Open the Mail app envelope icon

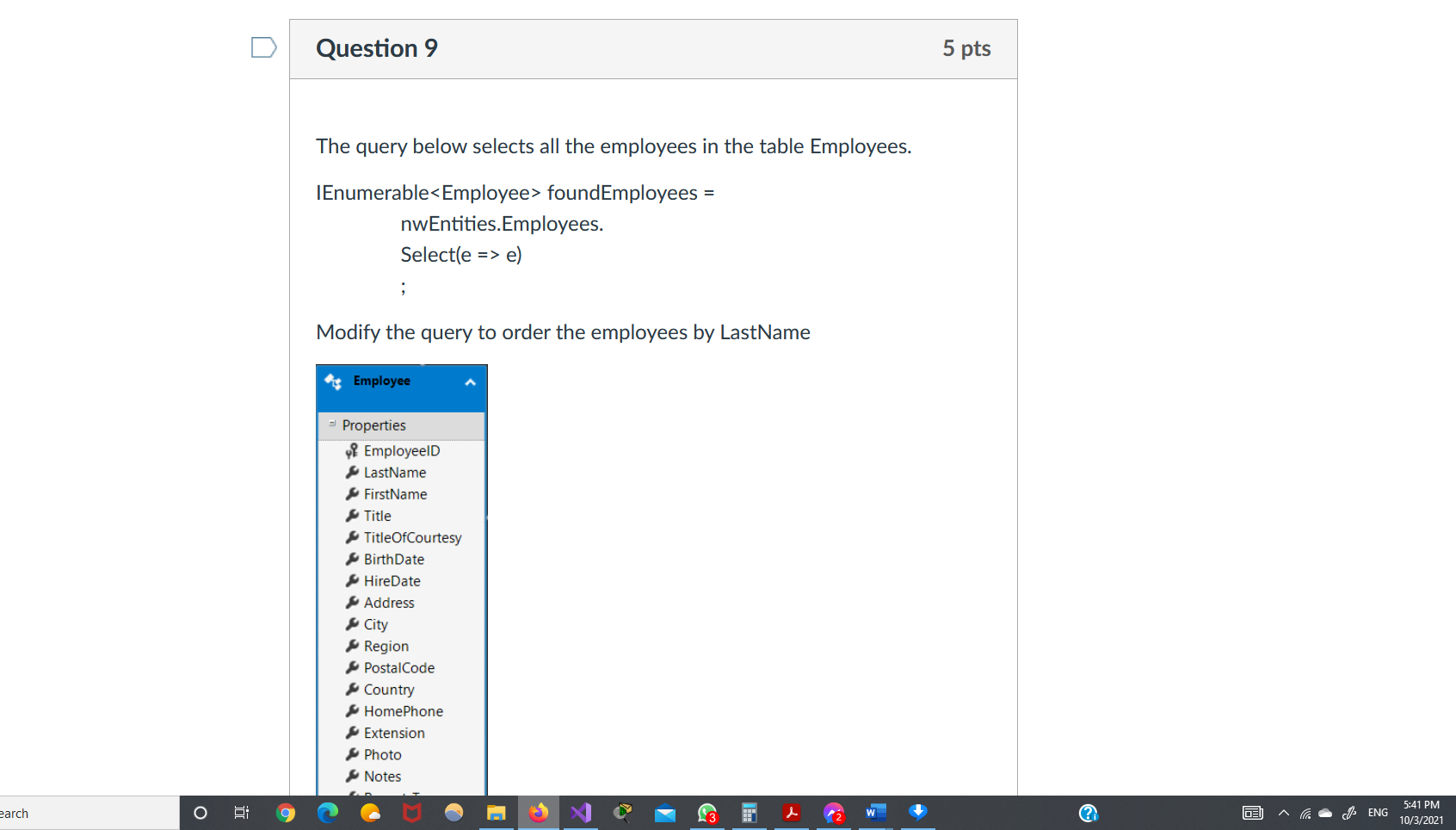point(664,813)
